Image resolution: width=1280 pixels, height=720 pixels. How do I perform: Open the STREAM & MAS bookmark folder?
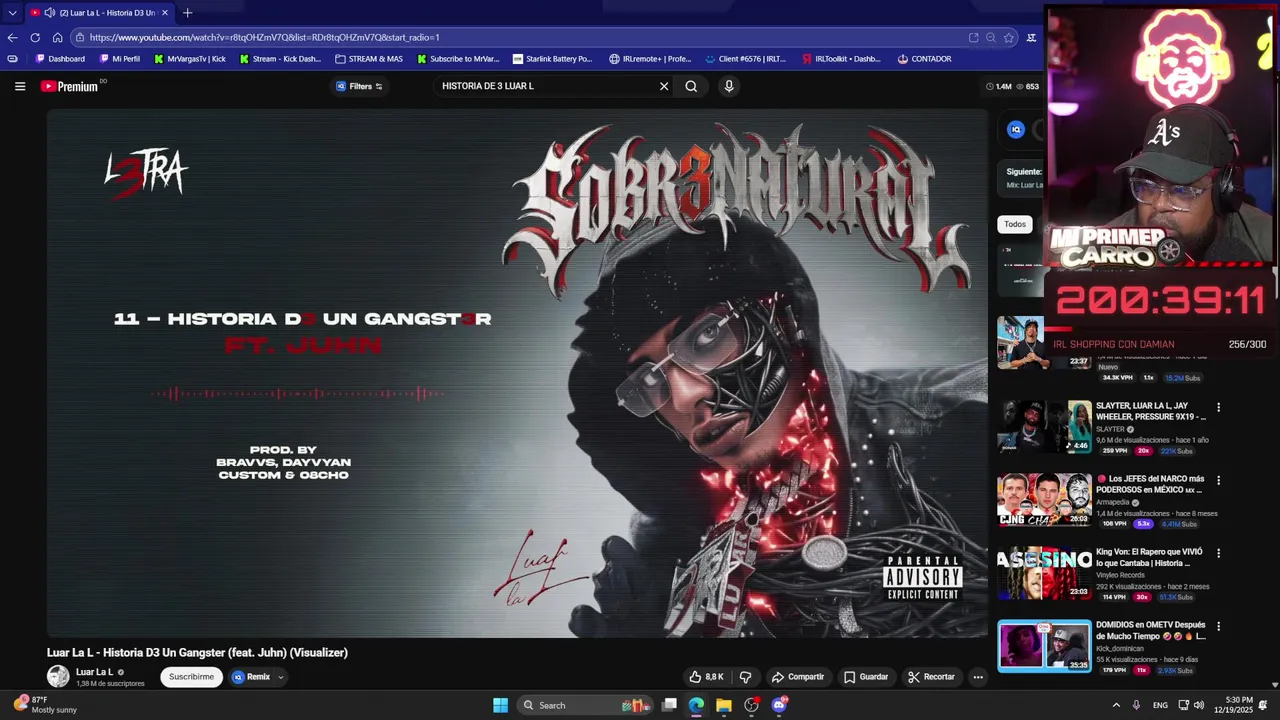pyautogui.click(x=369, y=59)
